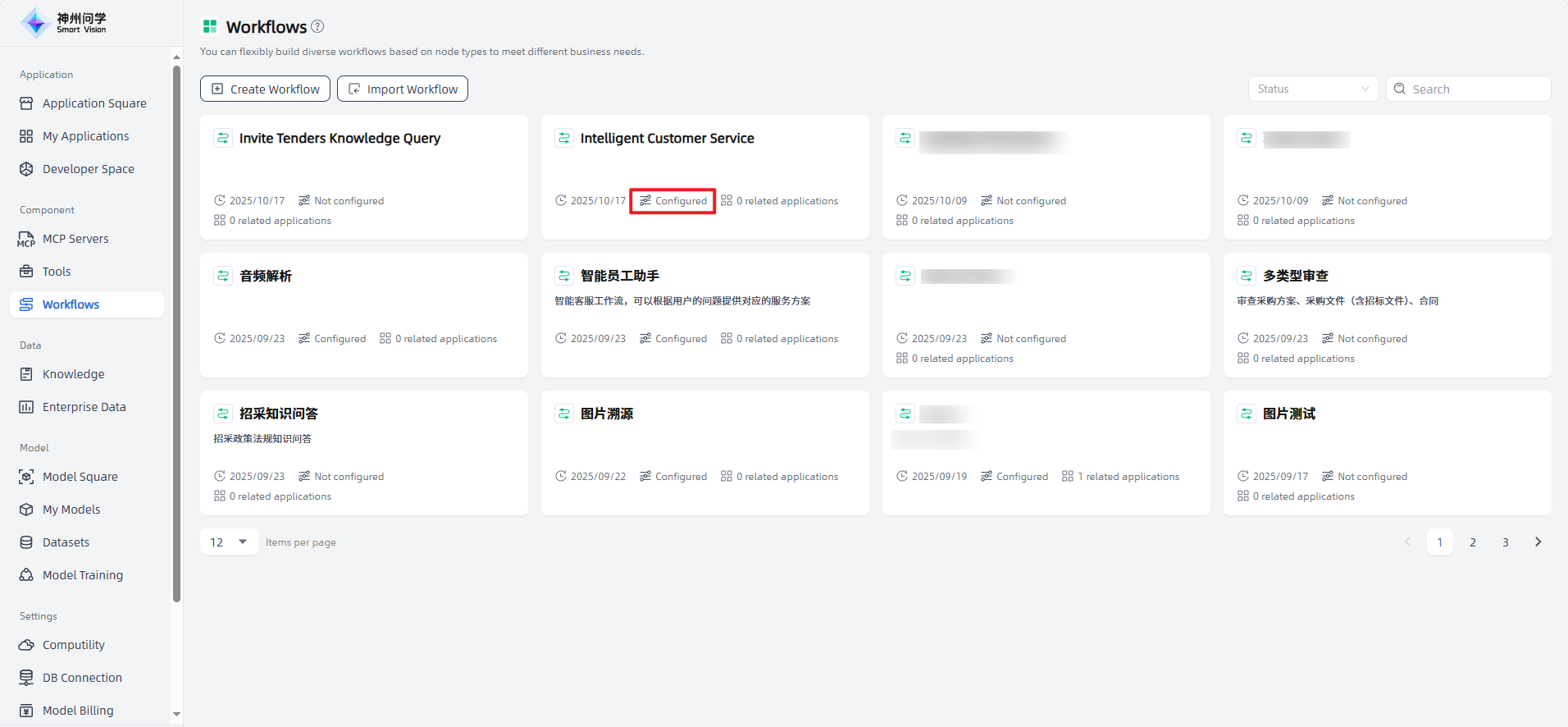
Task: Jump to page 3 of workflows
Action: pos(1505,542)
